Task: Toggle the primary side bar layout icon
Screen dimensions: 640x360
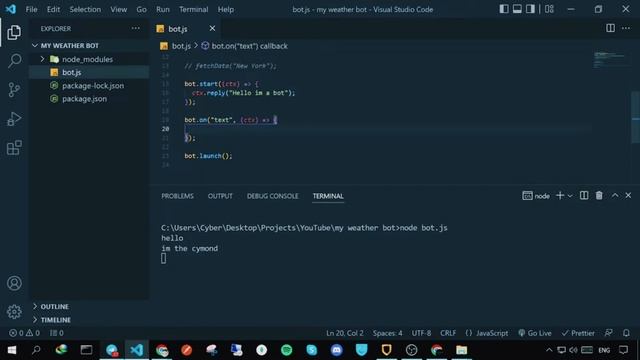Action: point(504,9)
